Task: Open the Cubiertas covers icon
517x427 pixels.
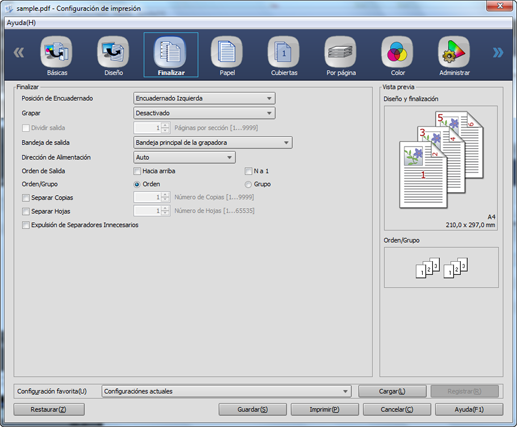Action: pyautogui.click(x=283, y=52)
